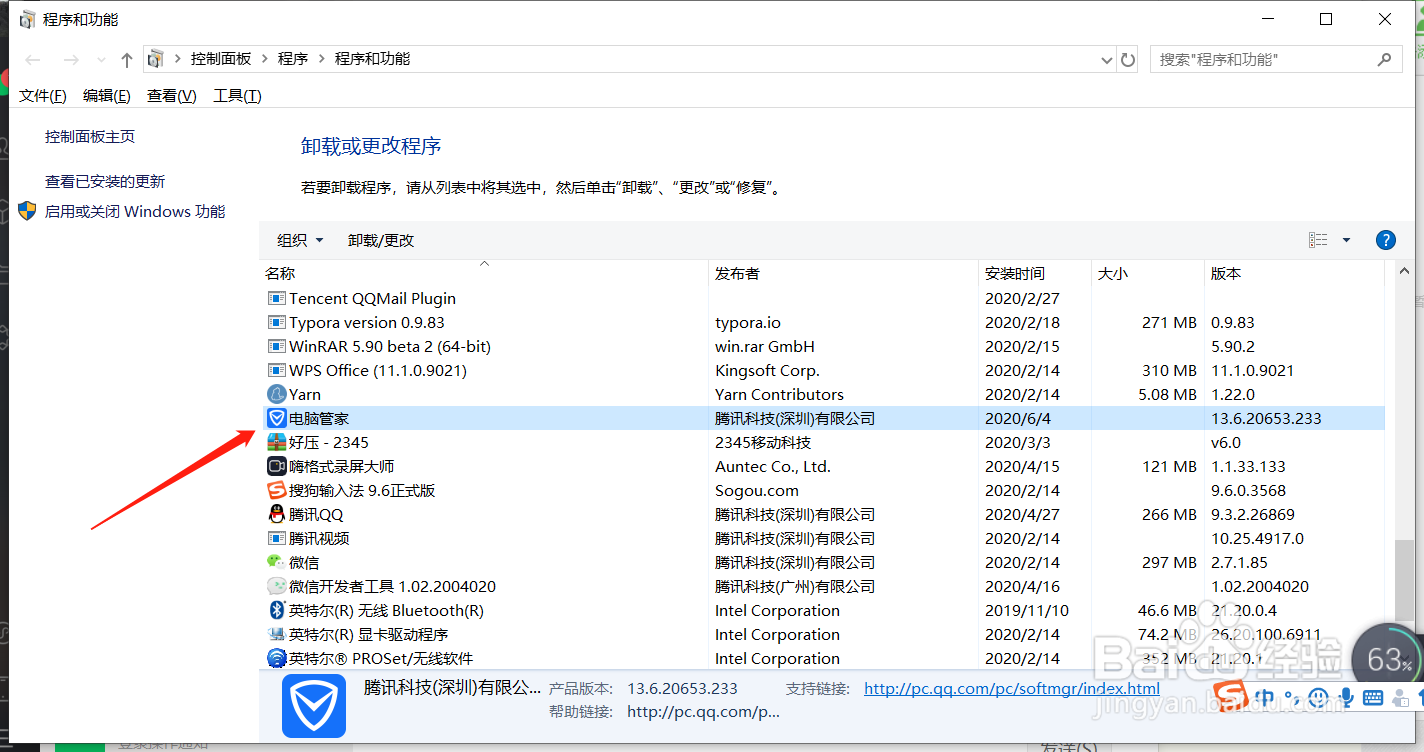Open the view options dropdown arrow
The height and width of the screenshot is (752, 1424).
1346,240
